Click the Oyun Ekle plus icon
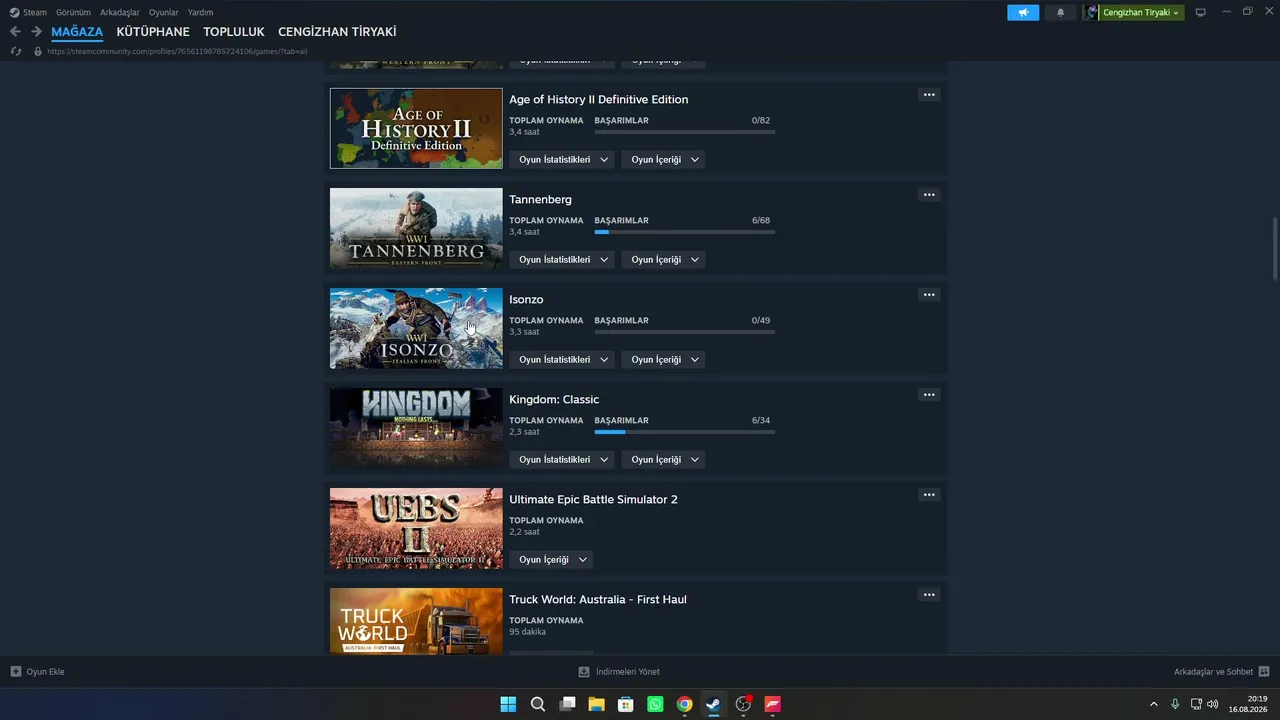This screenshot has height=720, width=1280. tap(16, 672)
